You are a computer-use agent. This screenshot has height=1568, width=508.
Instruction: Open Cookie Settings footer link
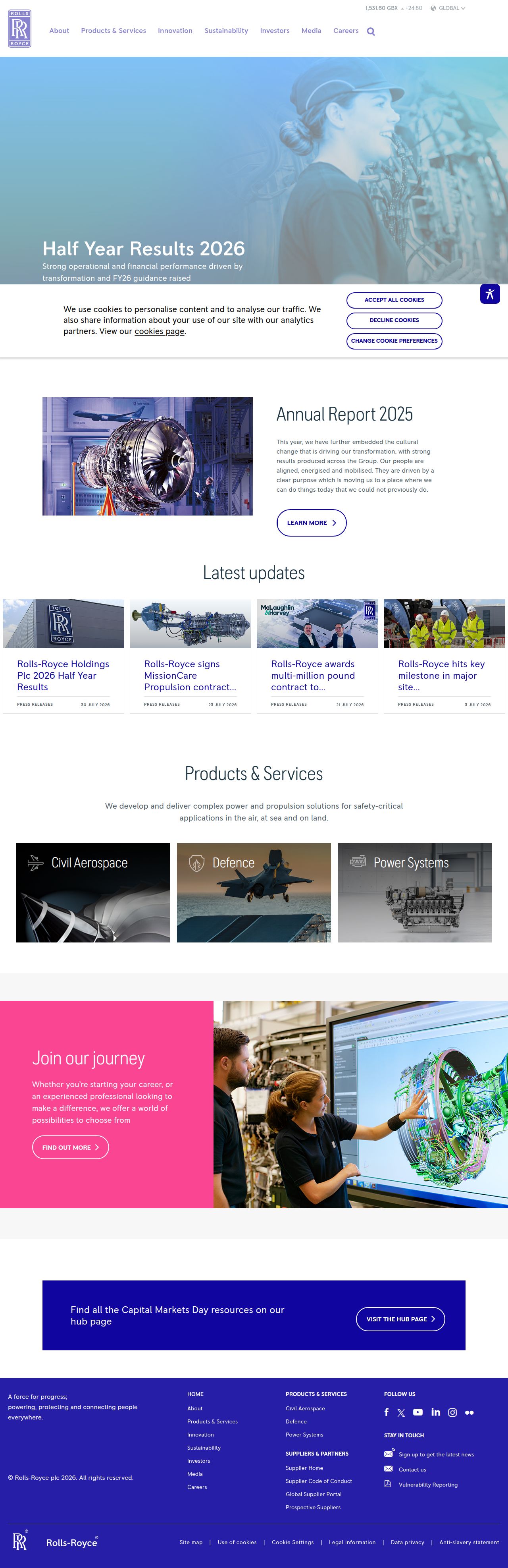pos(292,1543)
